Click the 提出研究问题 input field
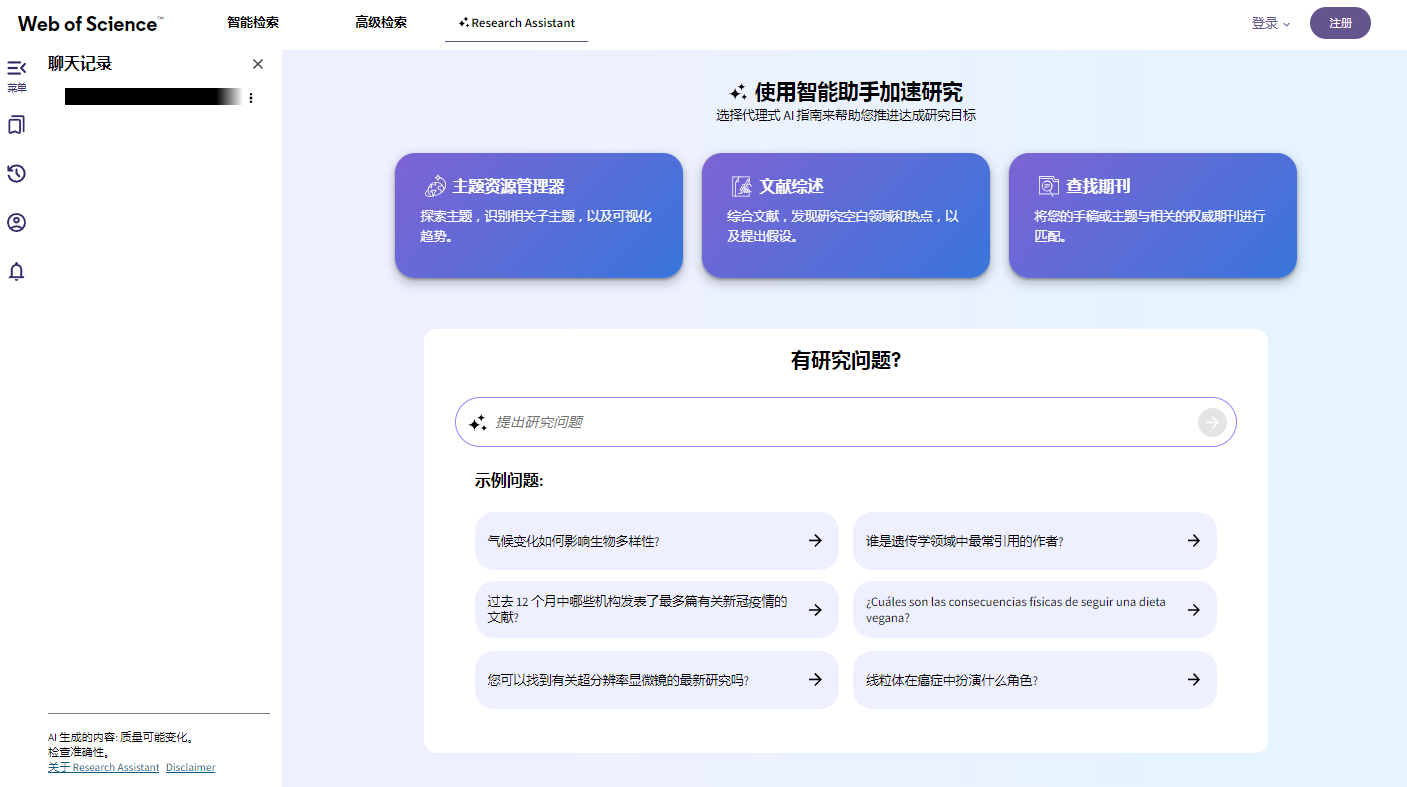 click(840, 422)
